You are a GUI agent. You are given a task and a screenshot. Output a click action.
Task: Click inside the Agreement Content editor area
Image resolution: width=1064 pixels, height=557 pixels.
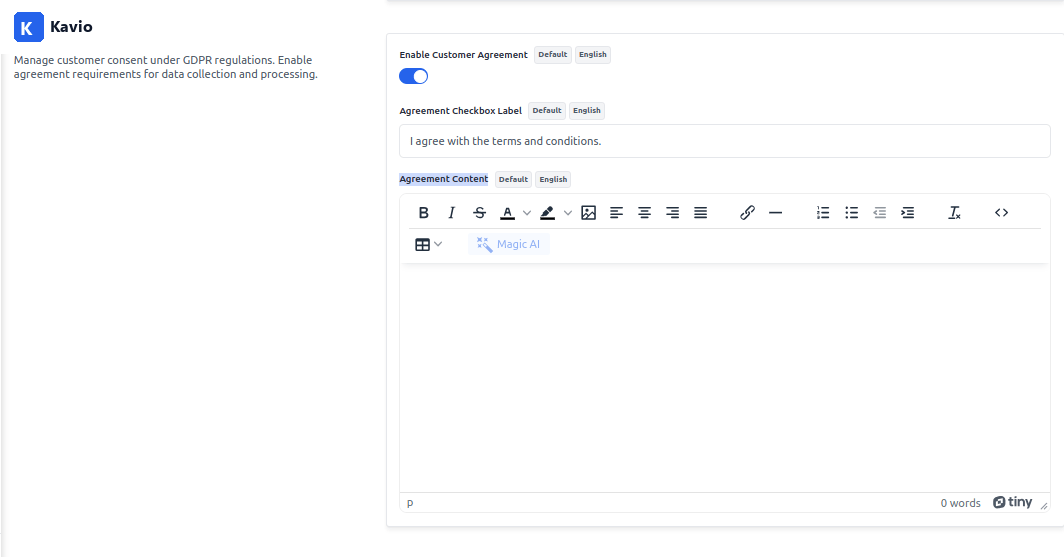[725, 378]
